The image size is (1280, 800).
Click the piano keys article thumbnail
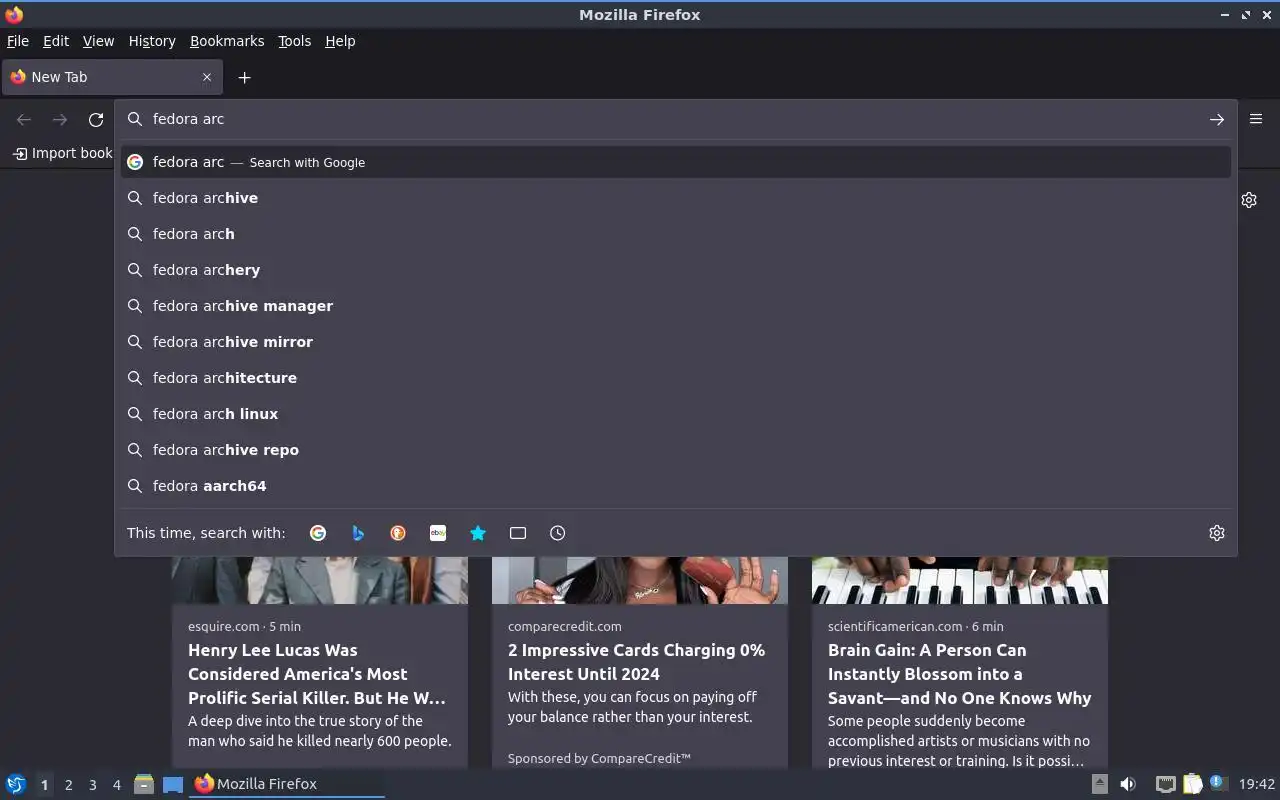coord(960,580)
